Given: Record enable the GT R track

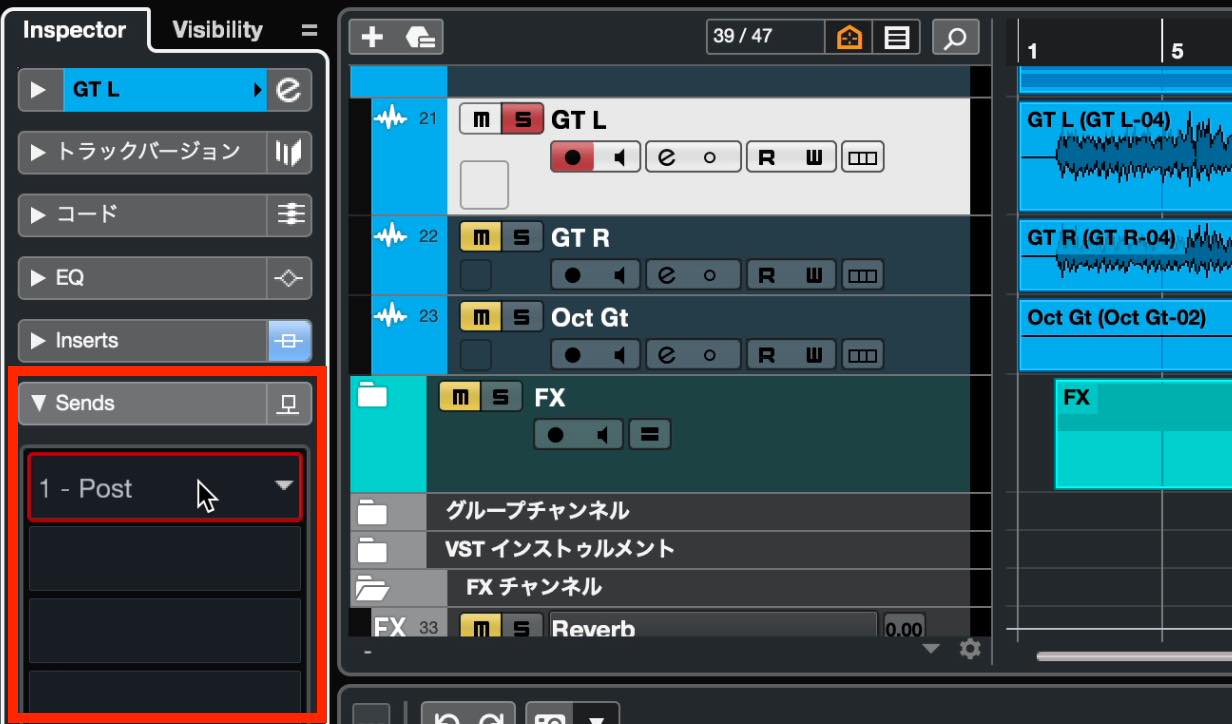Looking at the screenshot, I should [573, 274].
